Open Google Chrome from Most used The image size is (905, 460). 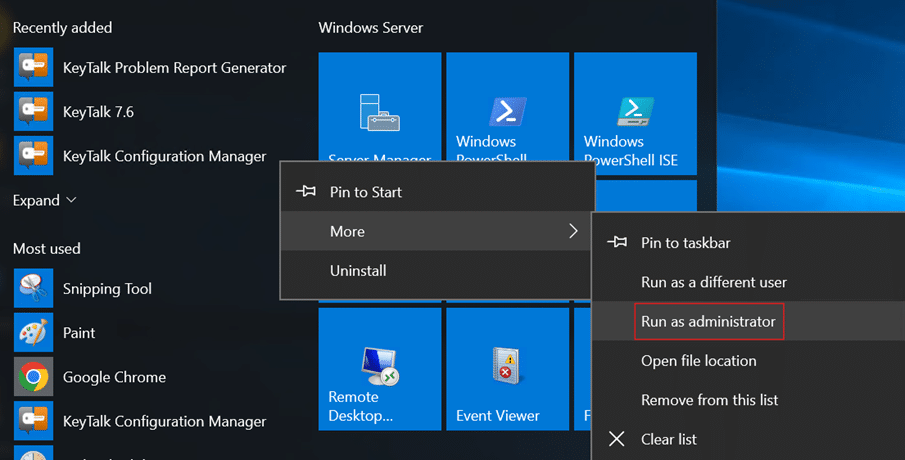tap(33, 377)
